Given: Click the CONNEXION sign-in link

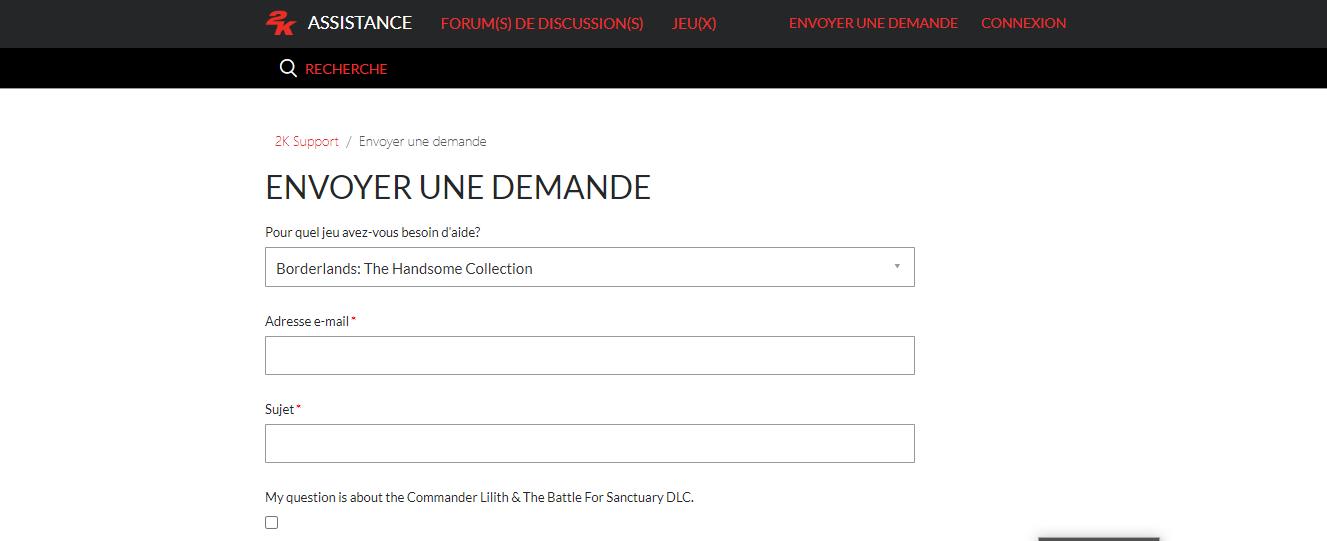Looking at the screenshot, I should point(1023,23).
